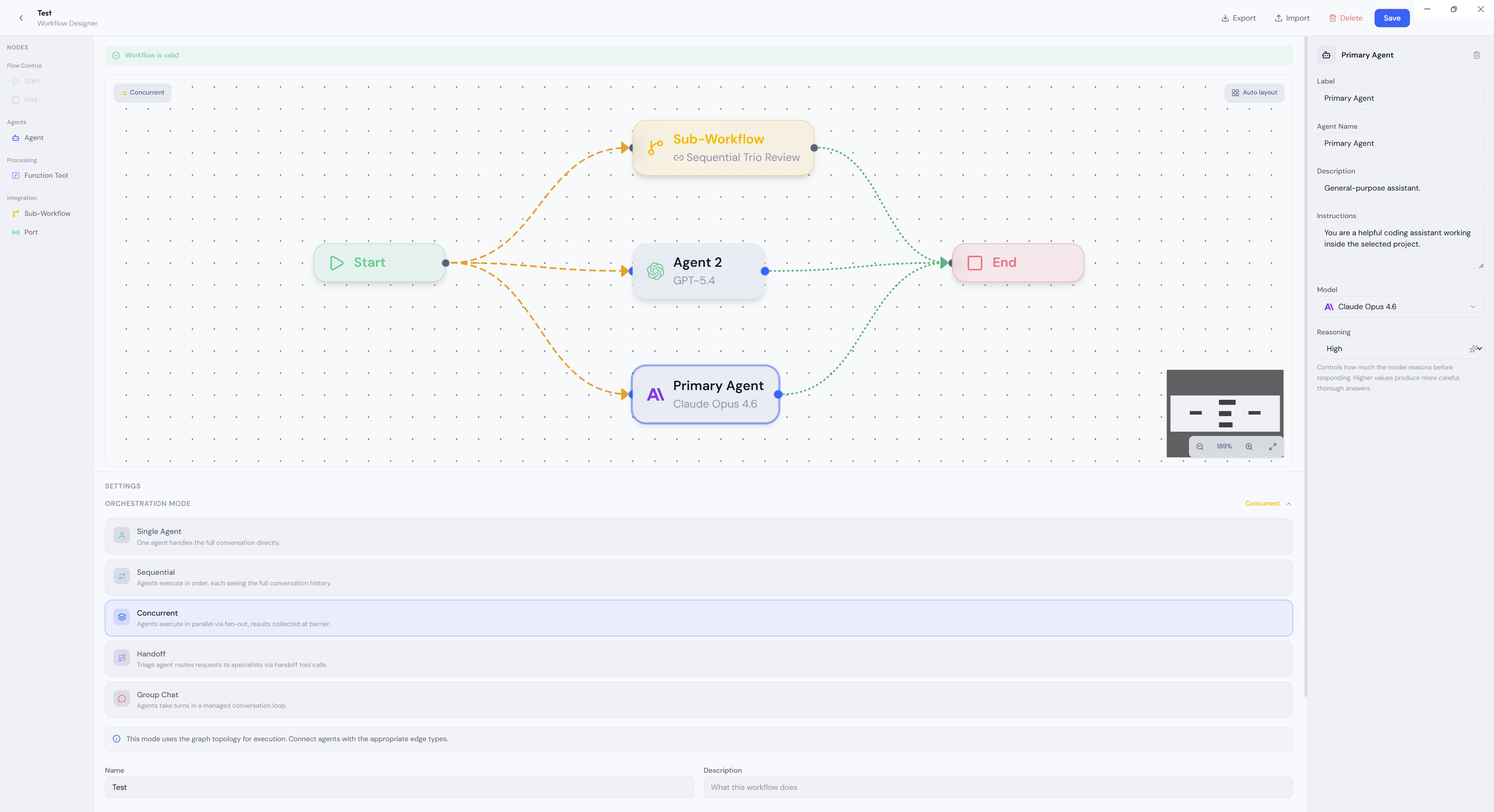Restore the application window
This screenshot has width=1494, height=812.
pyautogui.click(x=1454, y=9)
